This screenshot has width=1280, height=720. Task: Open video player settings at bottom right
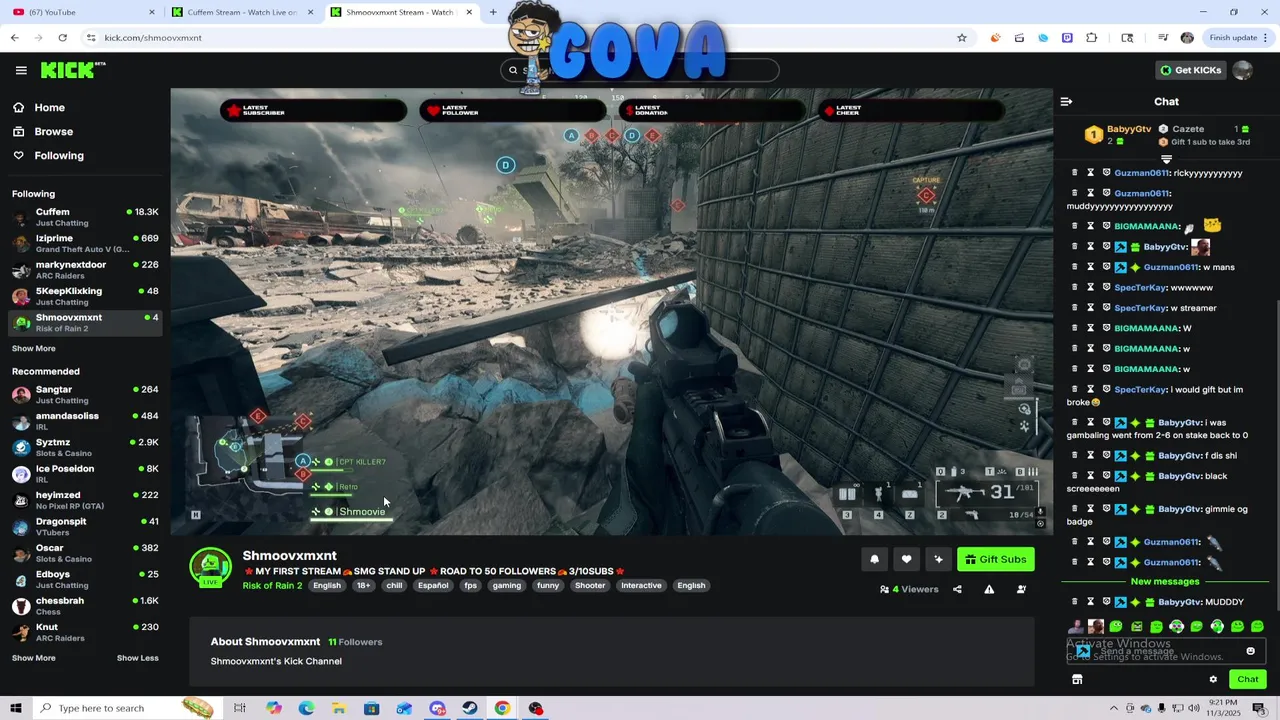(x=1040, y=523)
